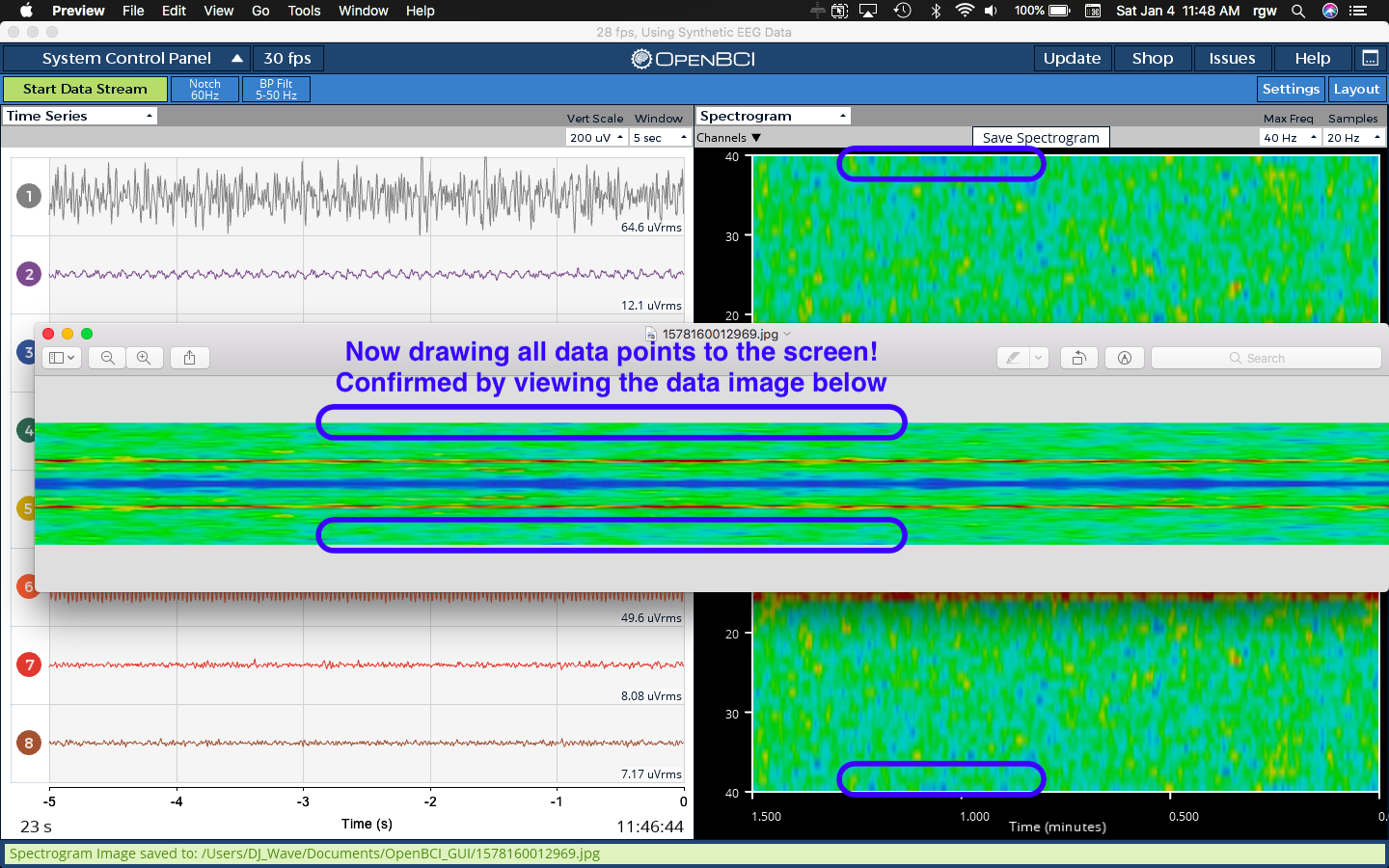
Task: Toggle channel 7 on or off
Action: pyautogui.click(x=29, y=665)
